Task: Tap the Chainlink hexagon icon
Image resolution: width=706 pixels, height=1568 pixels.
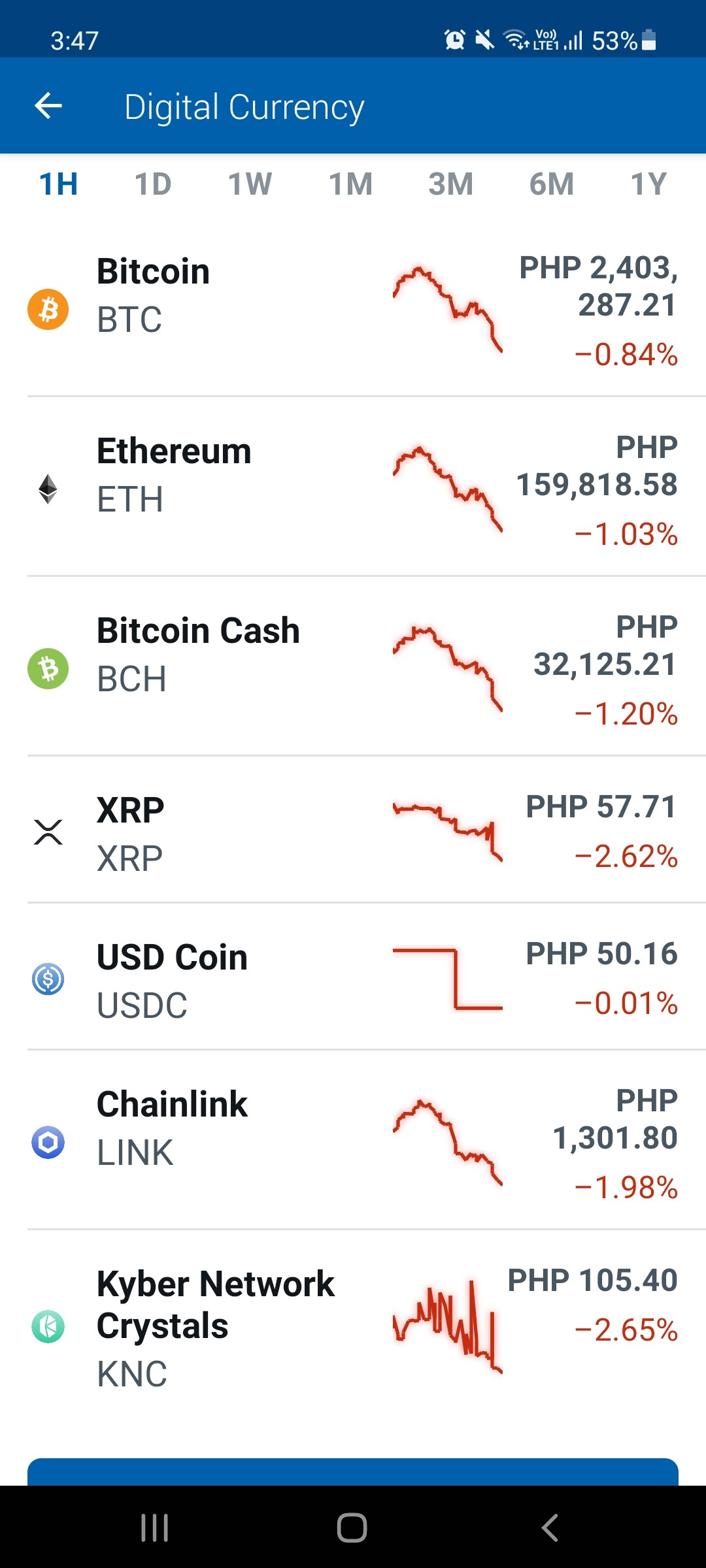Action: point(48,1142)
